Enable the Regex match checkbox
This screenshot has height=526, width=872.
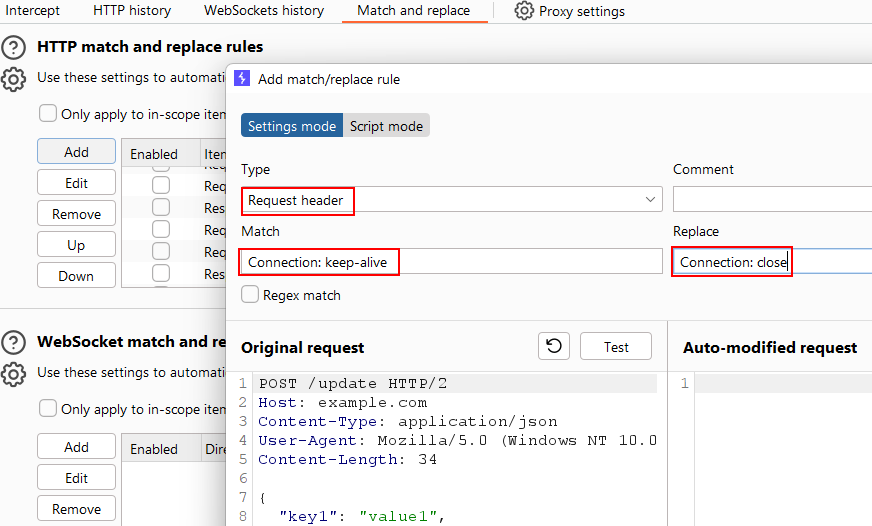(x=251, y=295)
